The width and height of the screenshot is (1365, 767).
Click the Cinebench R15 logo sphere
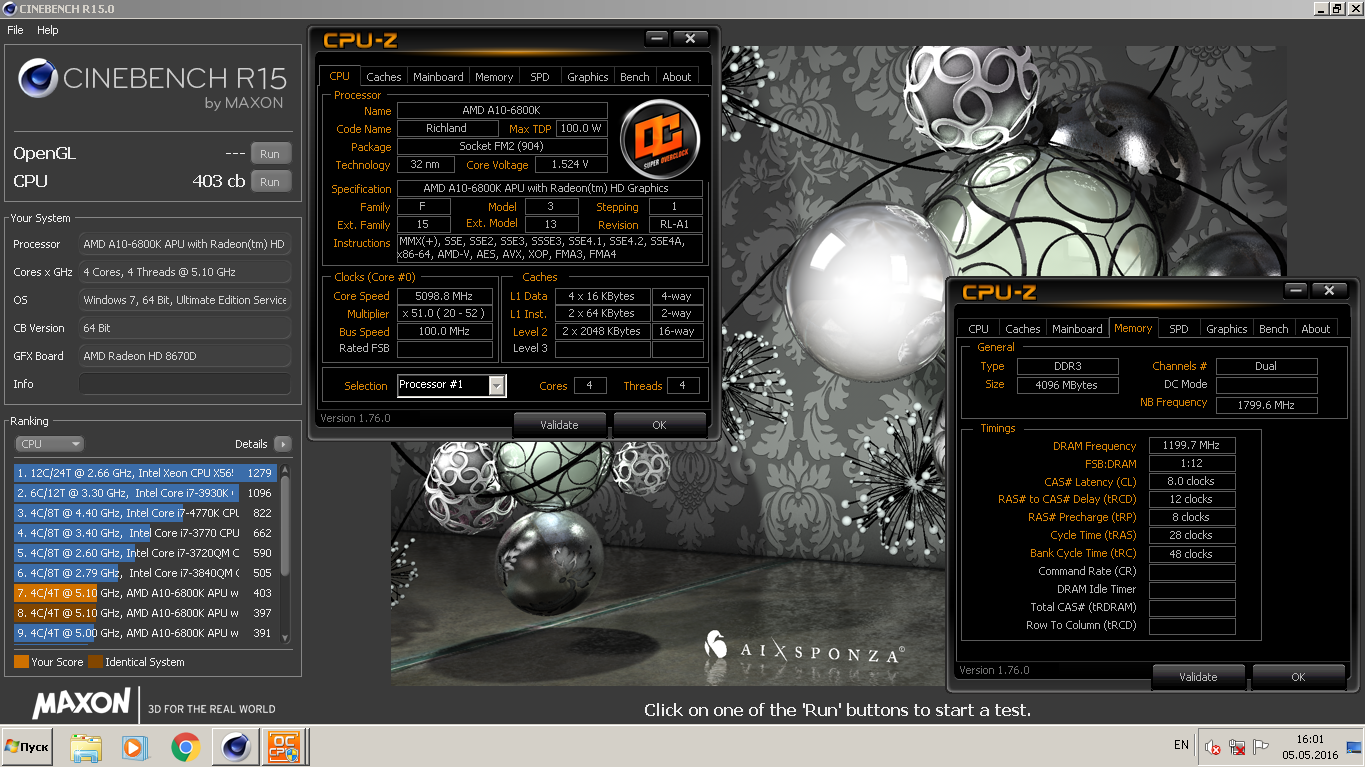point(37,79)
